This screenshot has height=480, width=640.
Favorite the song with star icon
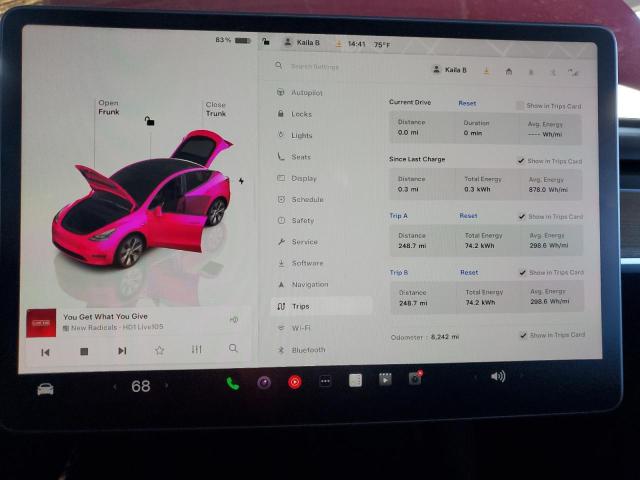coord(159,350)
